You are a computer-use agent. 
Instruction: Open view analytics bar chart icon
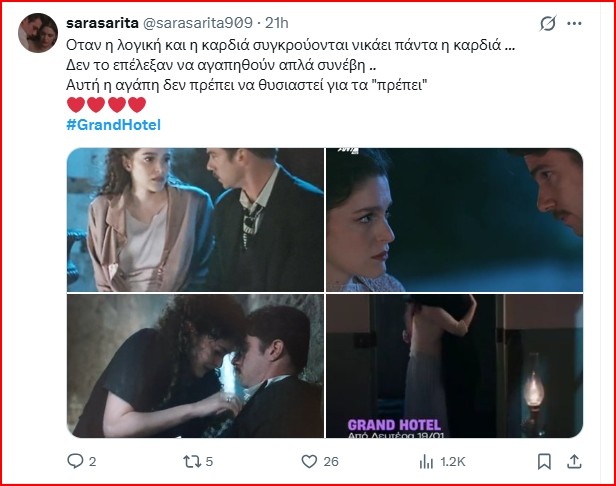pyautogui.click(x=426, y=462)
